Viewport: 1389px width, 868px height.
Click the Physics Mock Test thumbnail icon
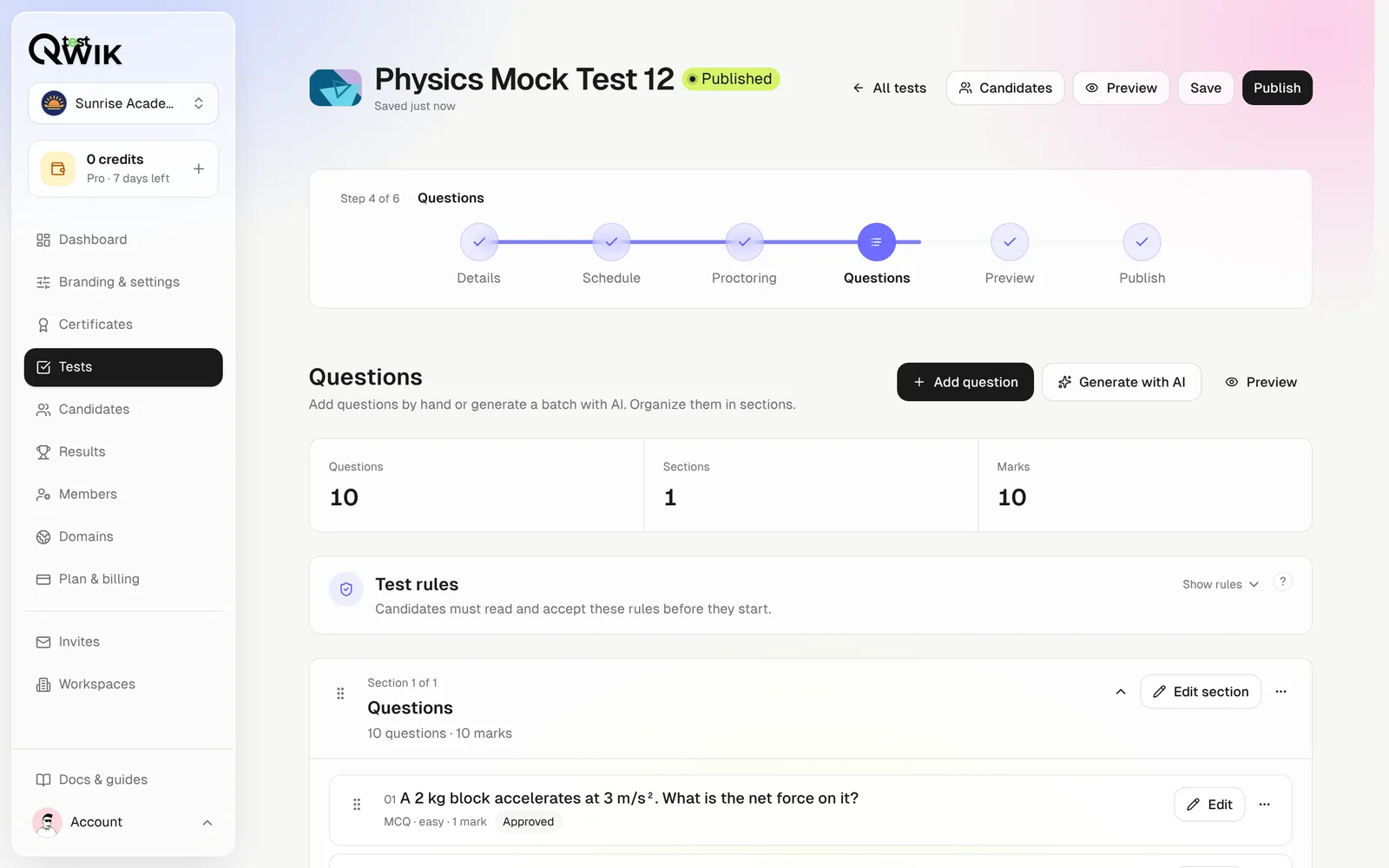click(335, 88)
